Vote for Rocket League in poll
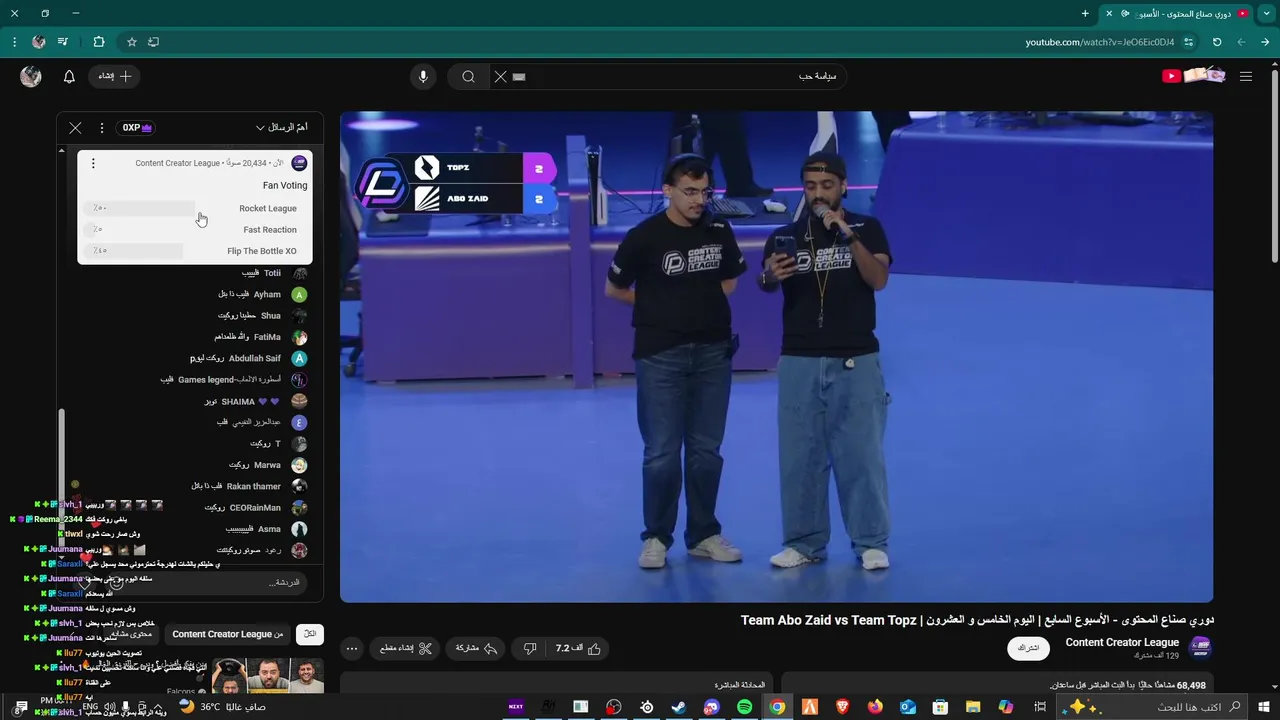This screenshot has height=720, width=1280. [x=195, y=208]
